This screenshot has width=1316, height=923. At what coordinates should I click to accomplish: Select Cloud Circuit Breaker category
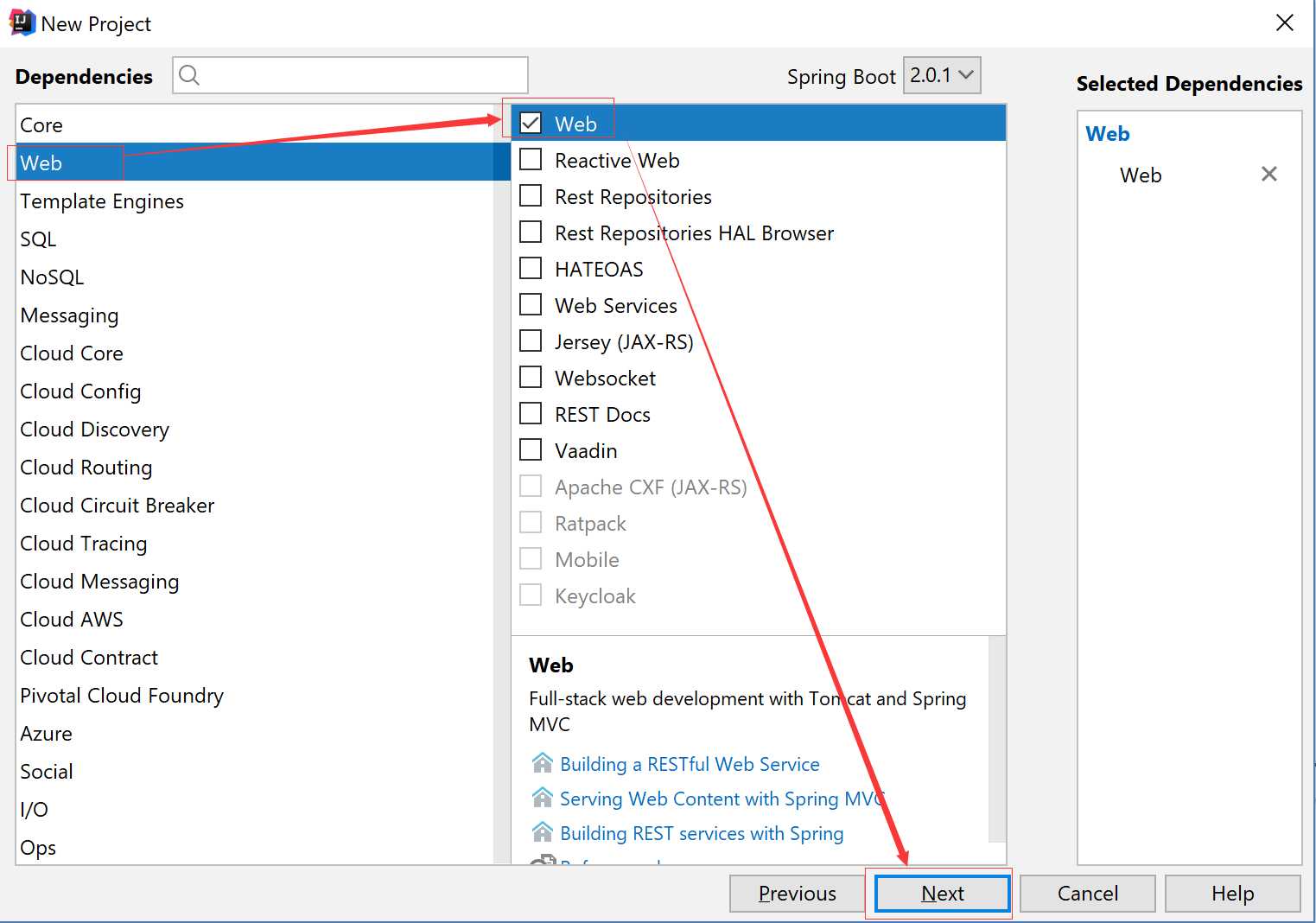255,506
